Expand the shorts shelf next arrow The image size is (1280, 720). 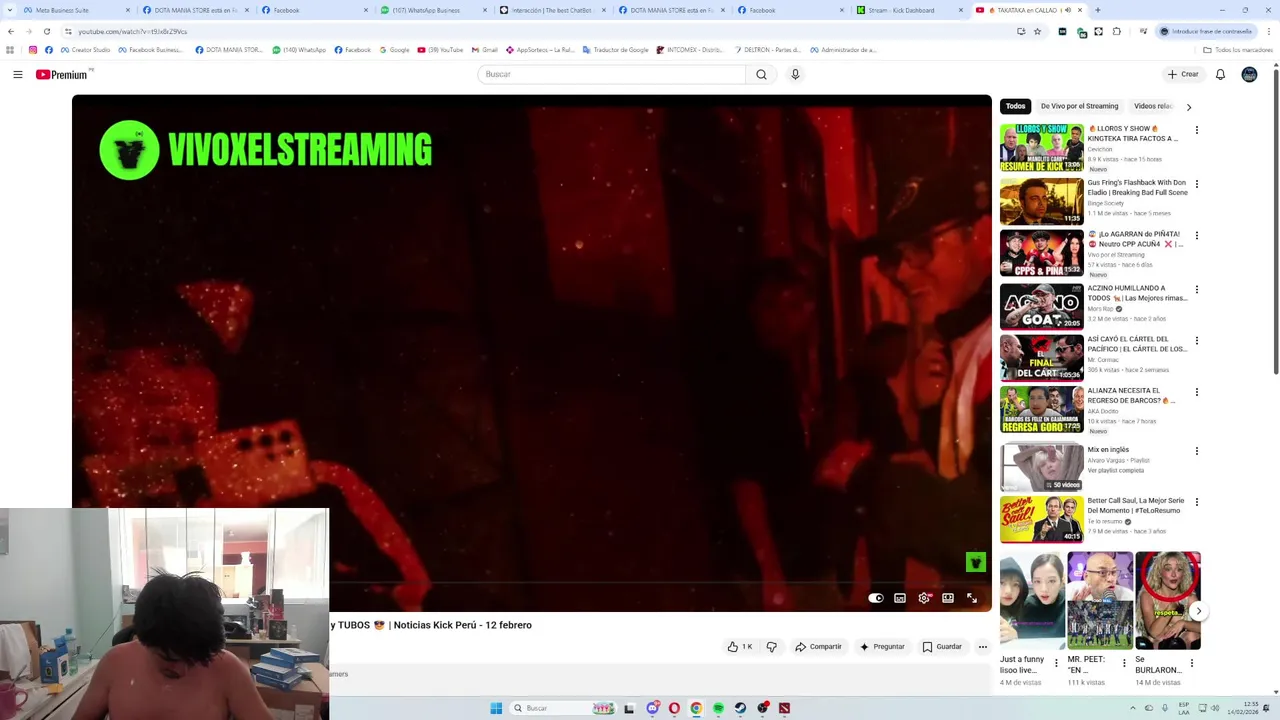[x=1198, y=611]
